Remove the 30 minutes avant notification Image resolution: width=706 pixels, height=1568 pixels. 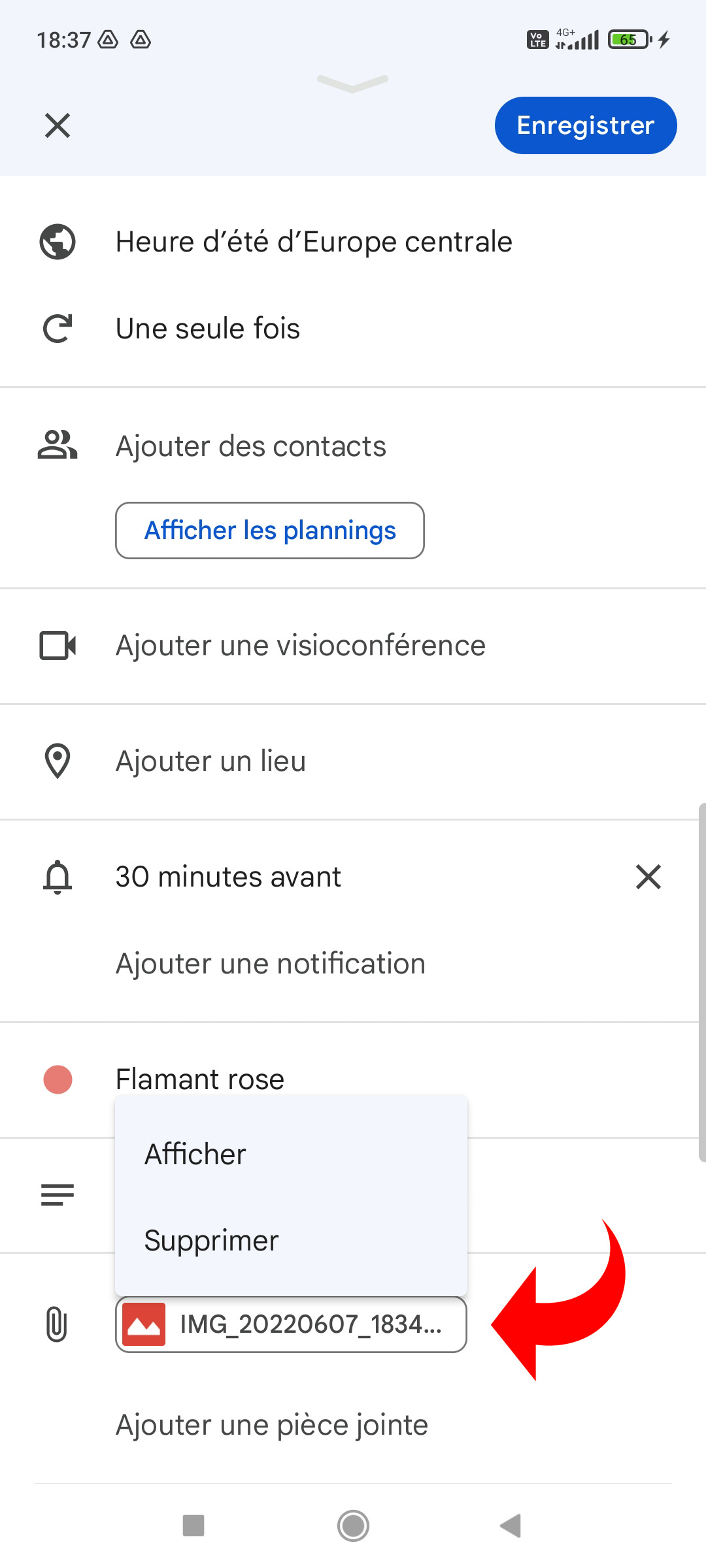coord(648,877)
